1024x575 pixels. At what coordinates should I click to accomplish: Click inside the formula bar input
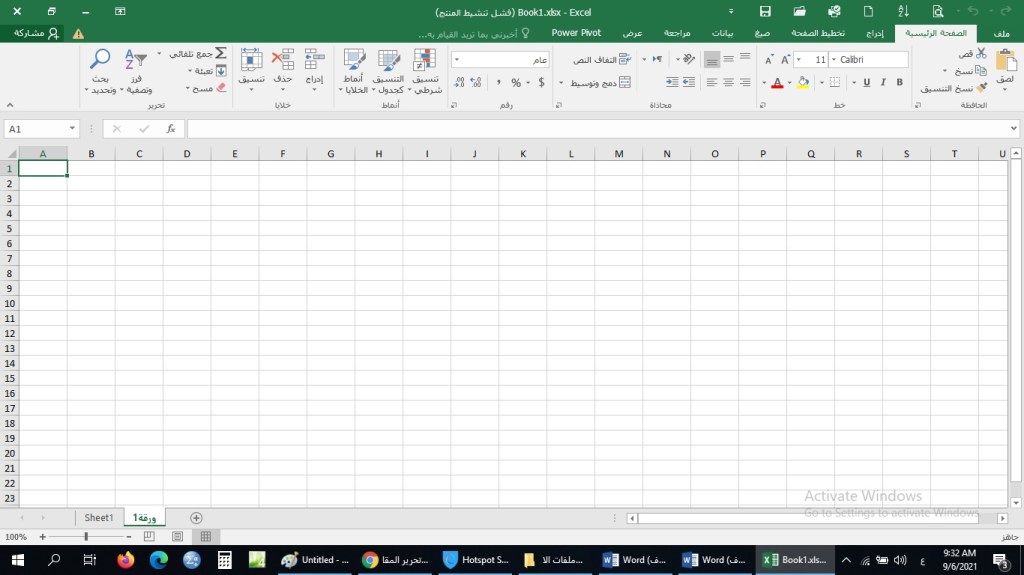click(600, 129)
